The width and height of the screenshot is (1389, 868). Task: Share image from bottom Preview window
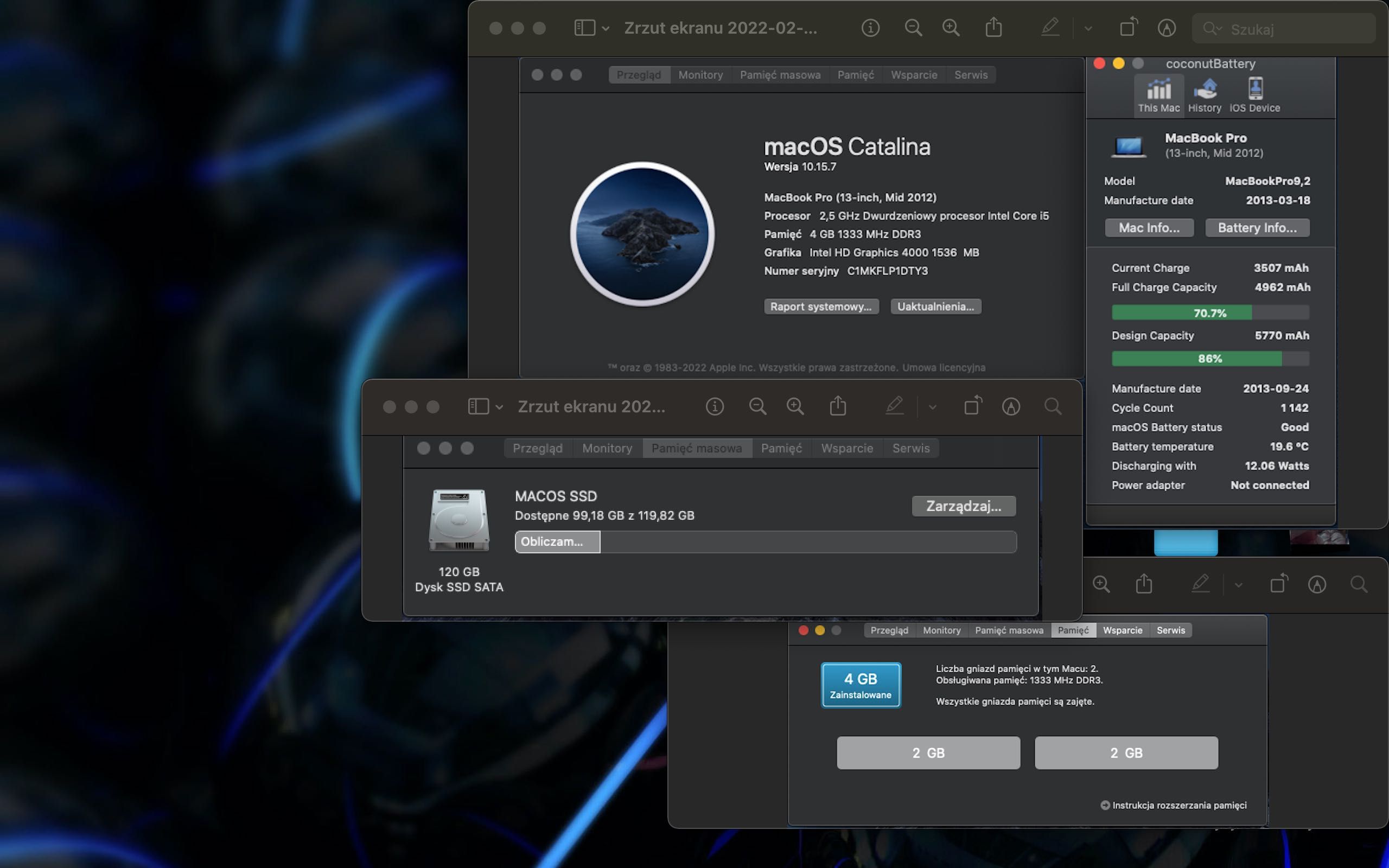pos(1144,584)
